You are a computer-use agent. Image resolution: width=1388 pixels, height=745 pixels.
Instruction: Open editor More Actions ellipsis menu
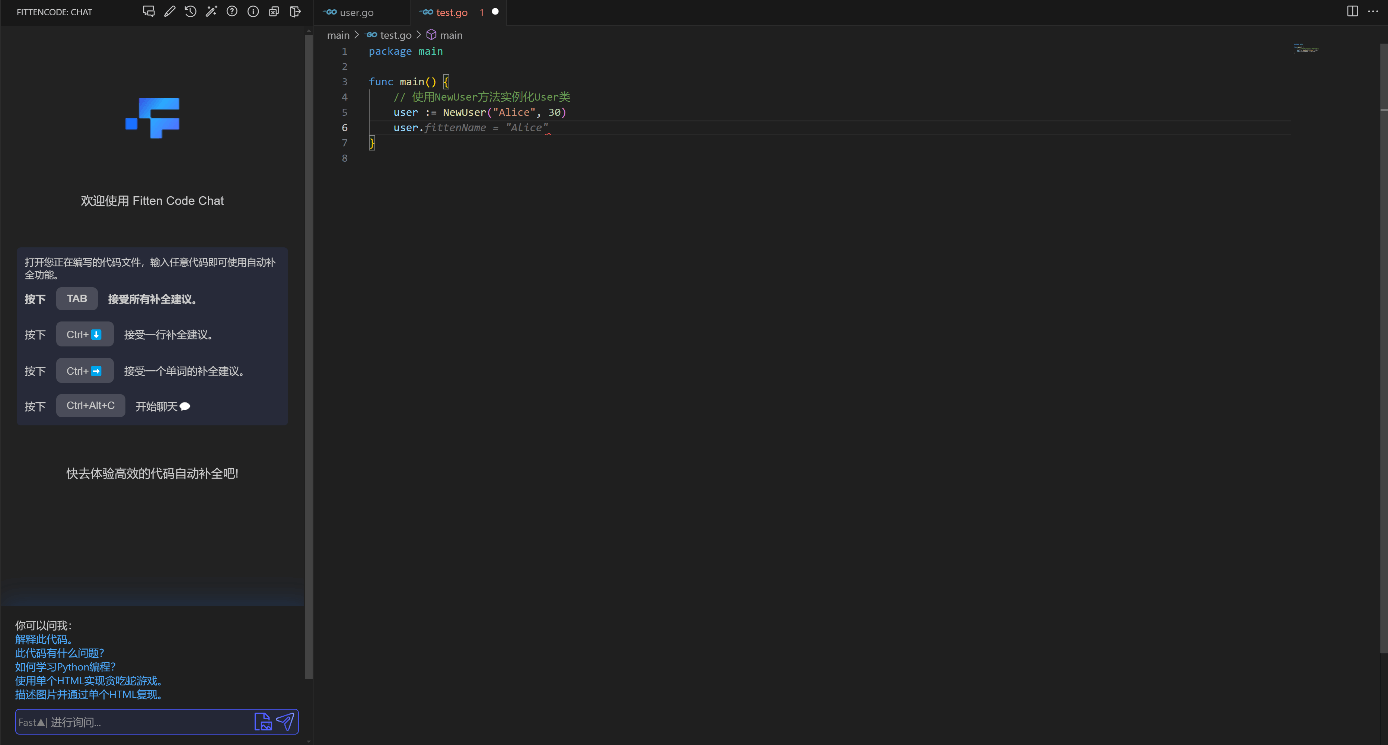1373,12
